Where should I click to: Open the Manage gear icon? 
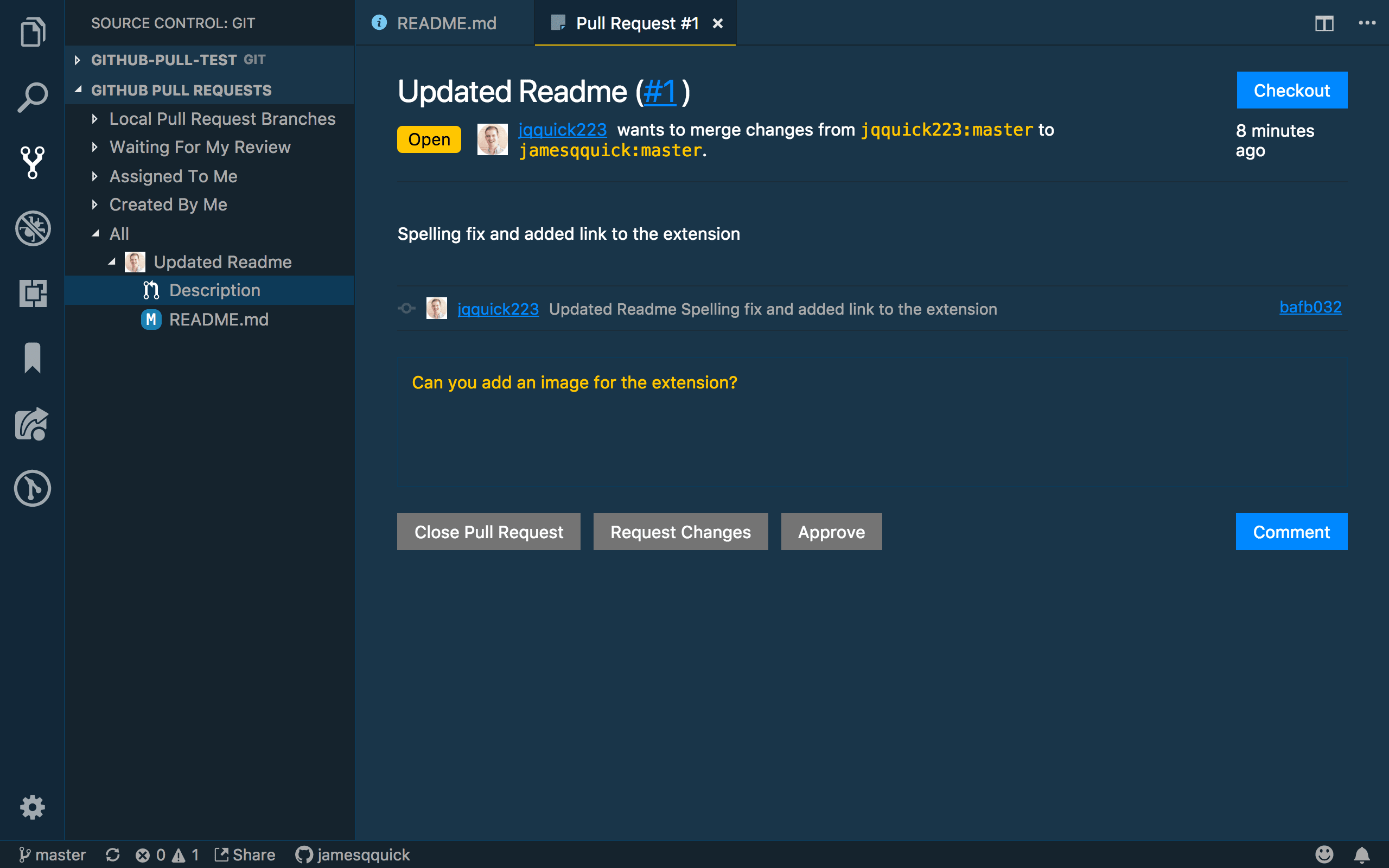pyautogui.click(x=32, y=807)
